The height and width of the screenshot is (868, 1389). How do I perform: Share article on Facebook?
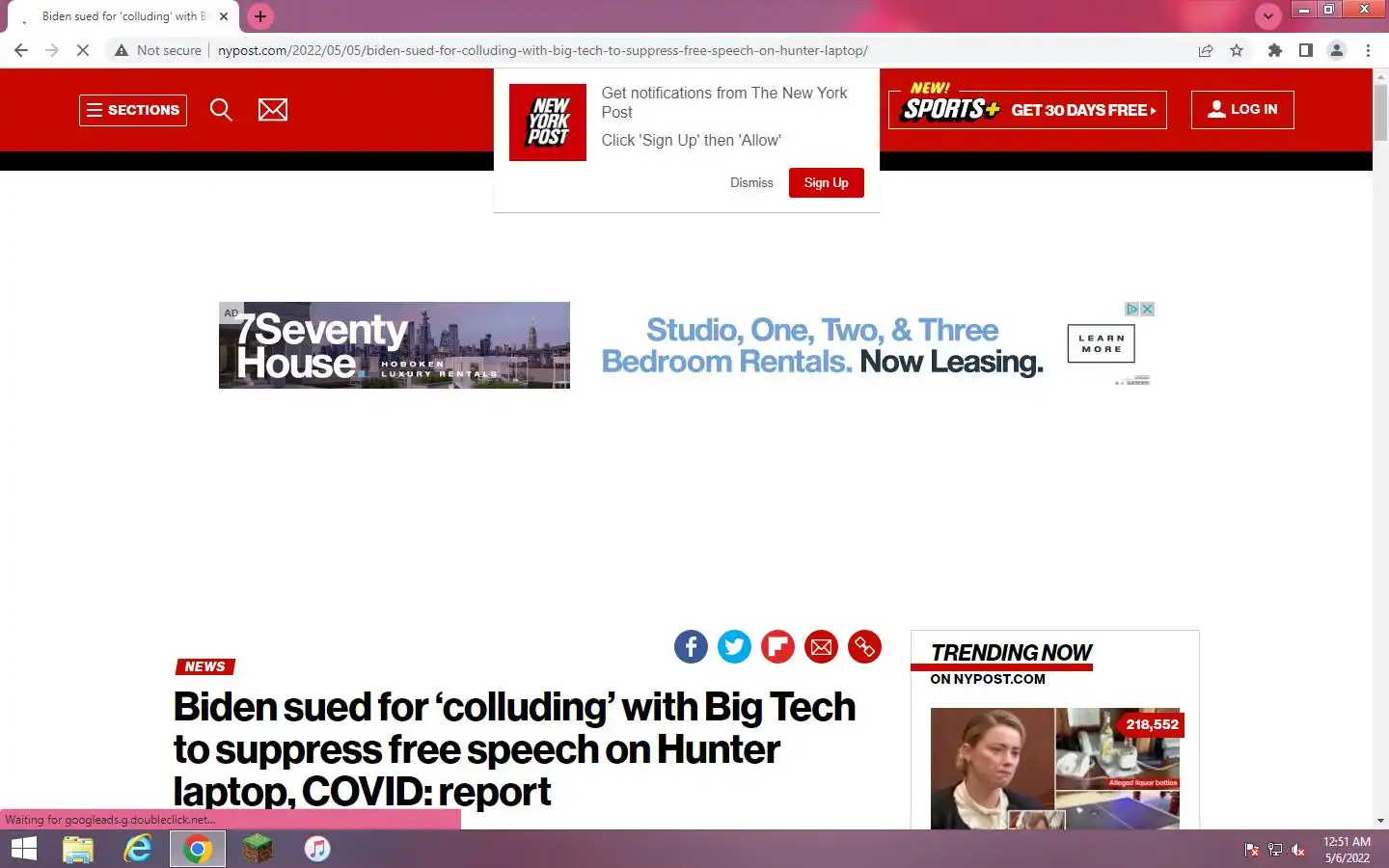click(x=691, y=646)
